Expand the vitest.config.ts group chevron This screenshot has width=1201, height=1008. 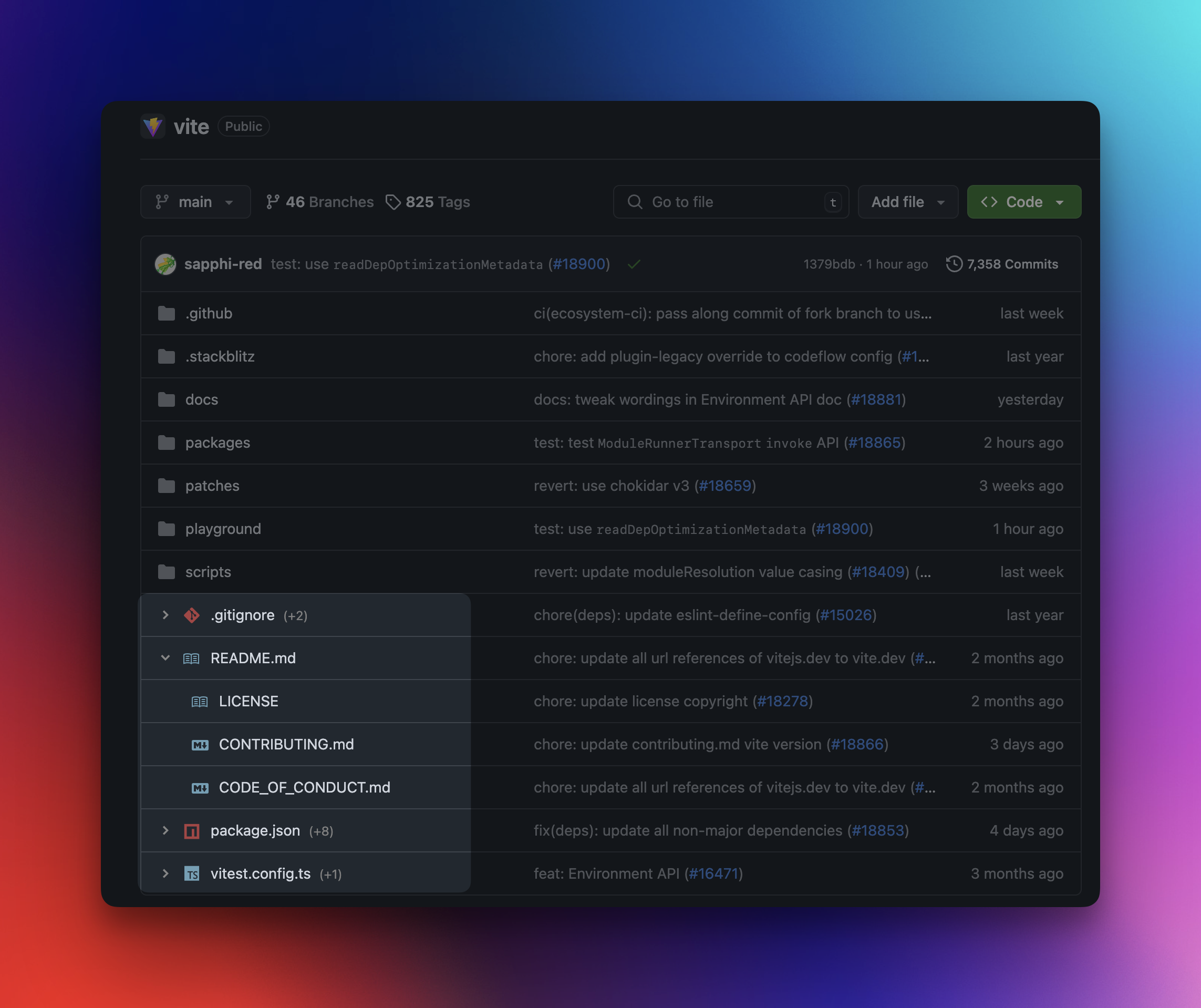point(165,873)
